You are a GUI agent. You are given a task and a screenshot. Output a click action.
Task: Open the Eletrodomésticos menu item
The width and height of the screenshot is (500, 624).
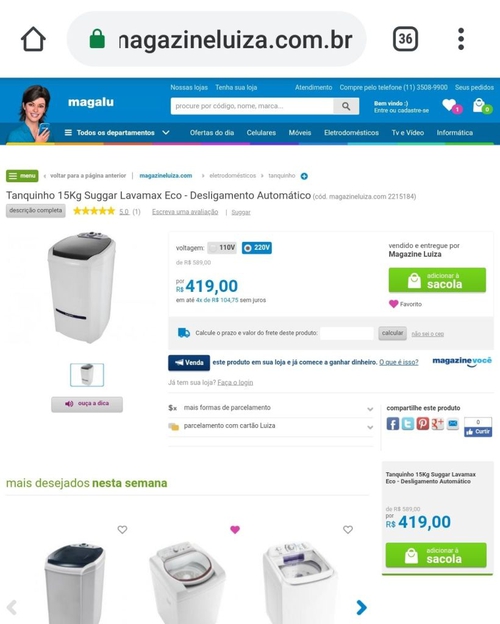351,133
